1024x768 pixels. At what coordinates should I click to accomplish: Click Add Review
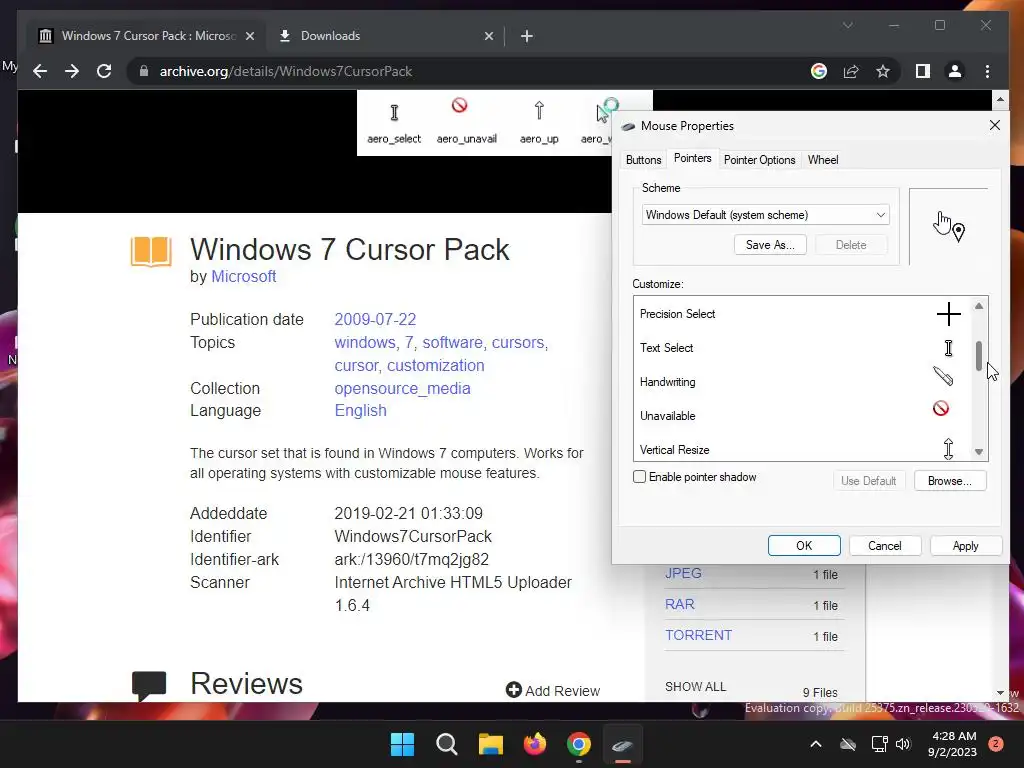coord(553,690)
